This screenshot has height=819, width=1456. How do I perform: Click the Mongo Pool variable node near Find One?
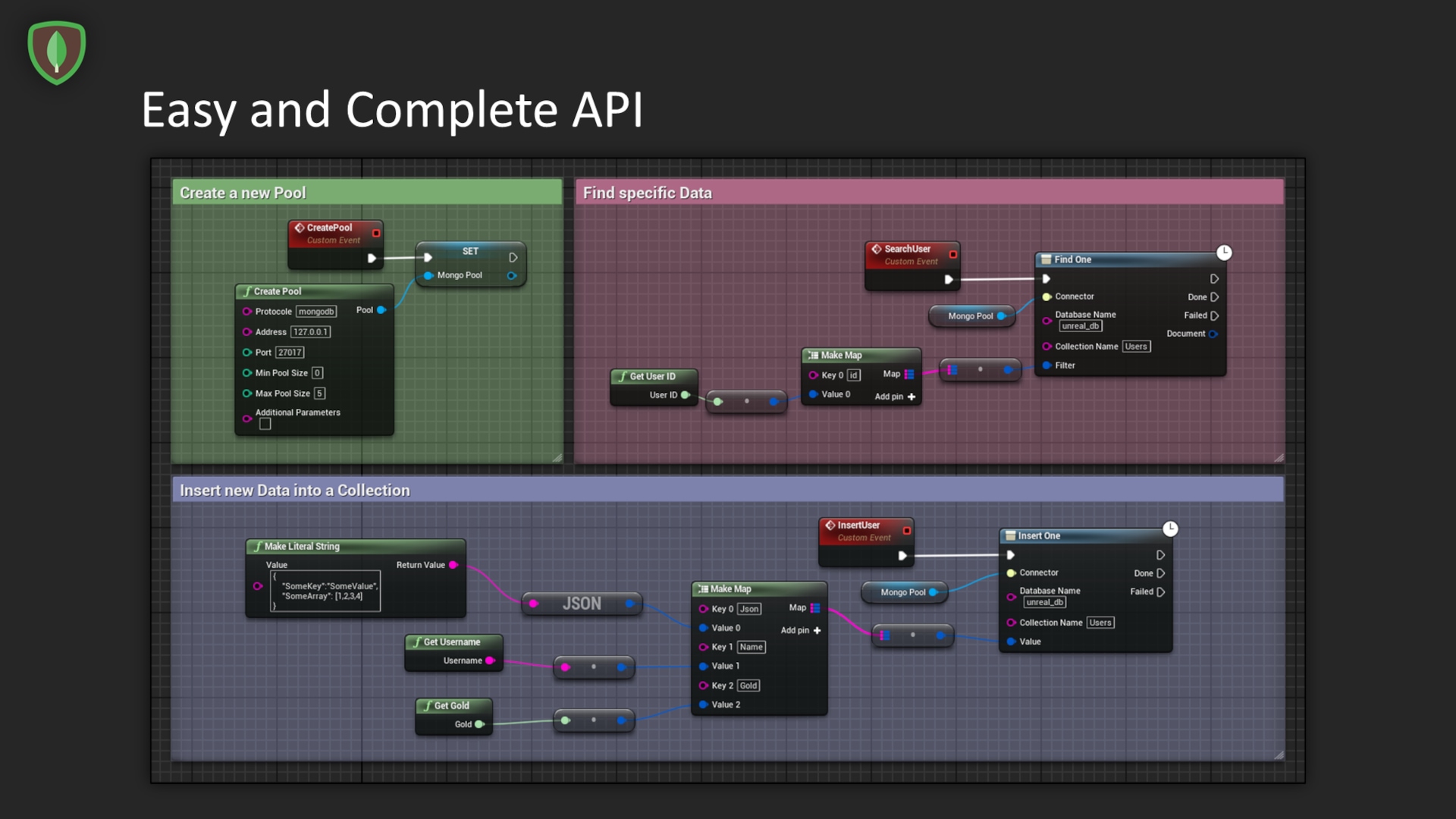(x=970, y=316)
